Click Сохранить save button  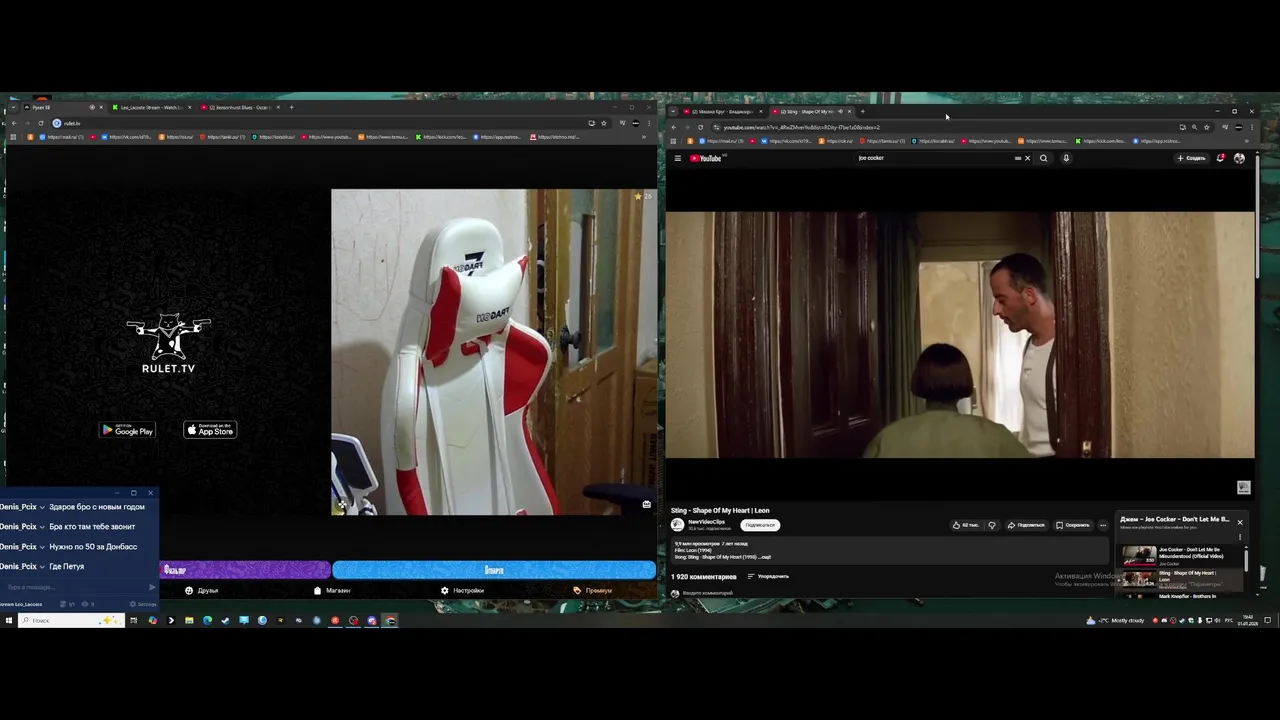[1073, 525]
